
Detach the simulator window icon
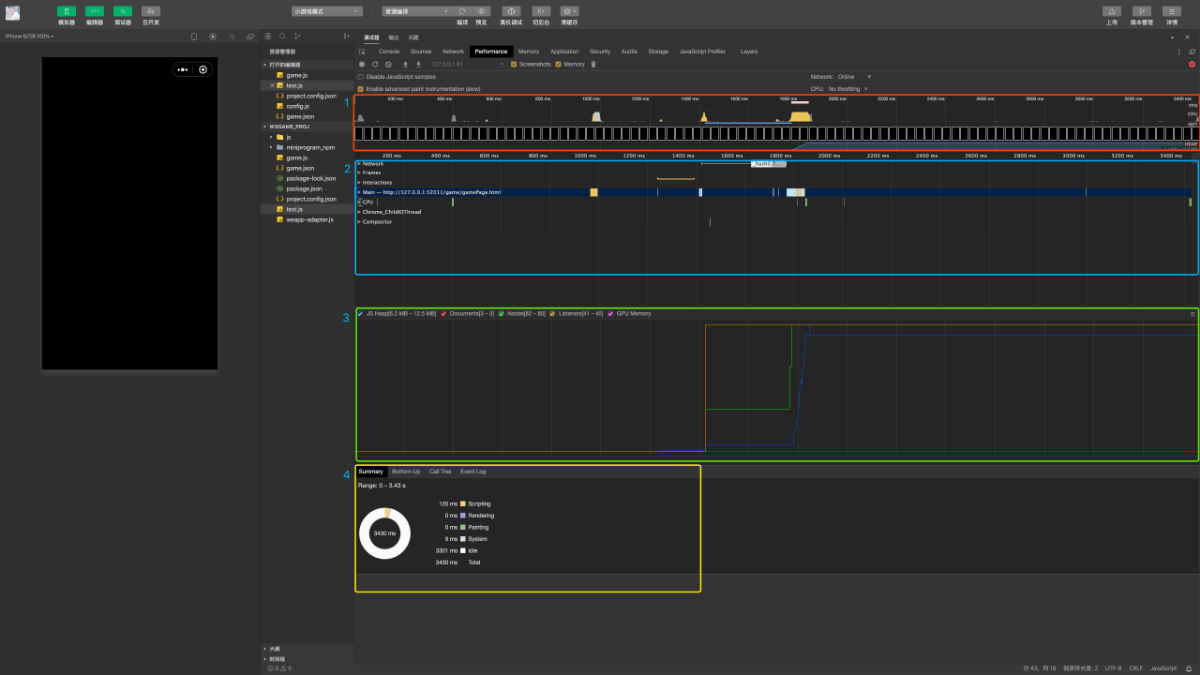point(249,37)
